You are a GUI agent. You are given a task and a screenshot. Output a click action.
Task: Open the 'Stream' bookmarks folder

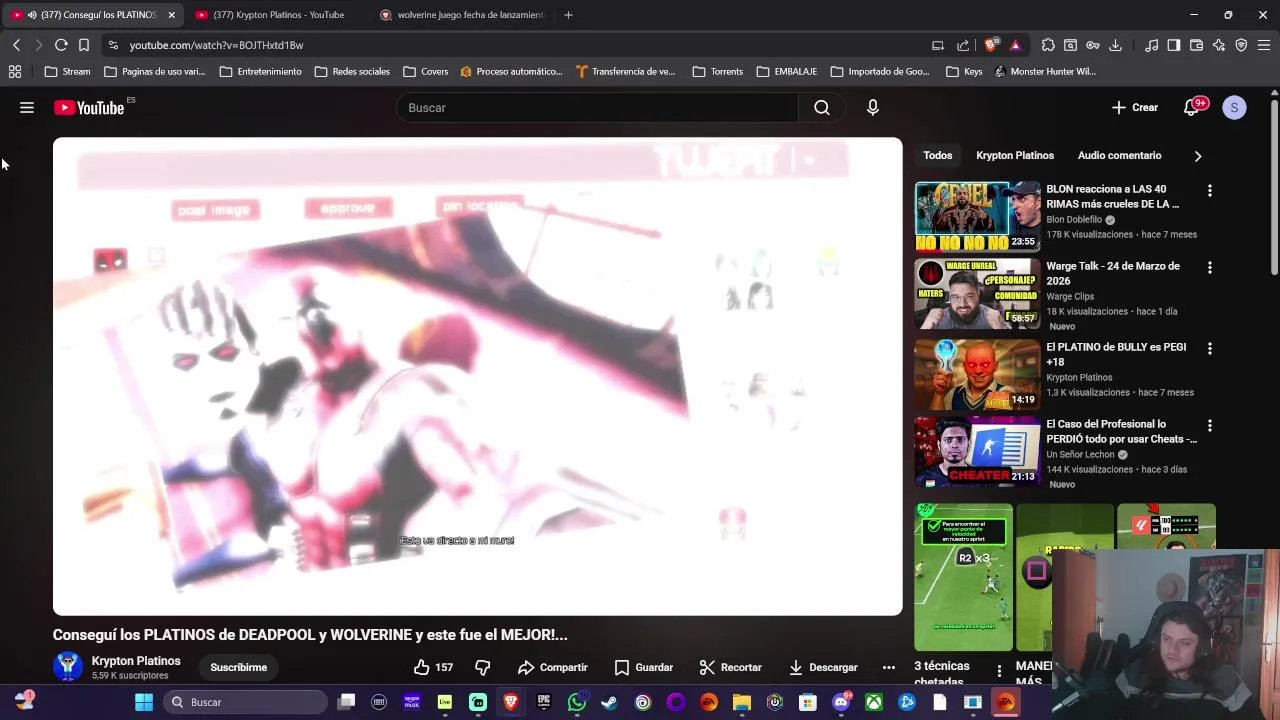coord(67,71)
